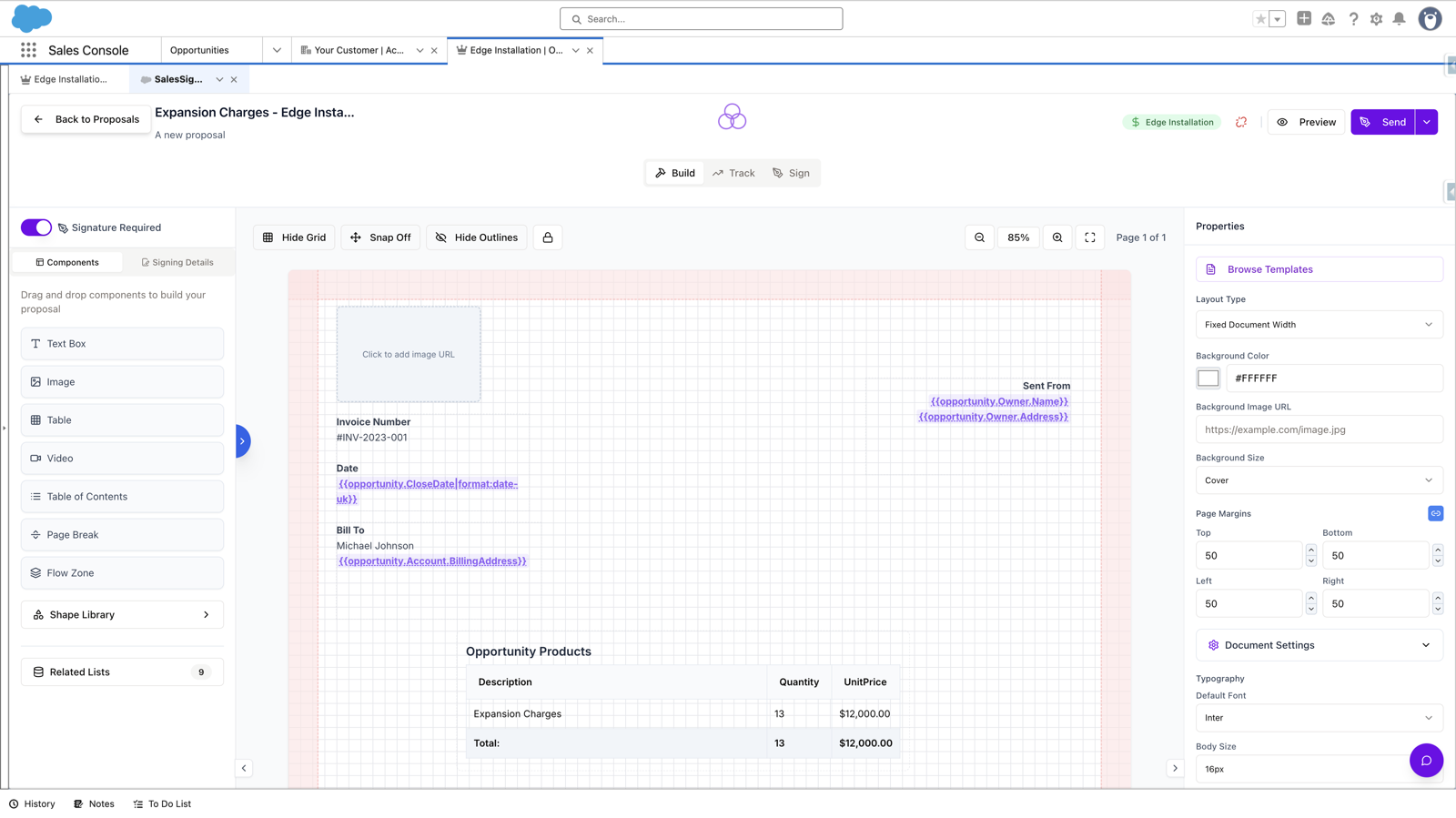
Task: Select the Components tab
Action: point(67,262)
